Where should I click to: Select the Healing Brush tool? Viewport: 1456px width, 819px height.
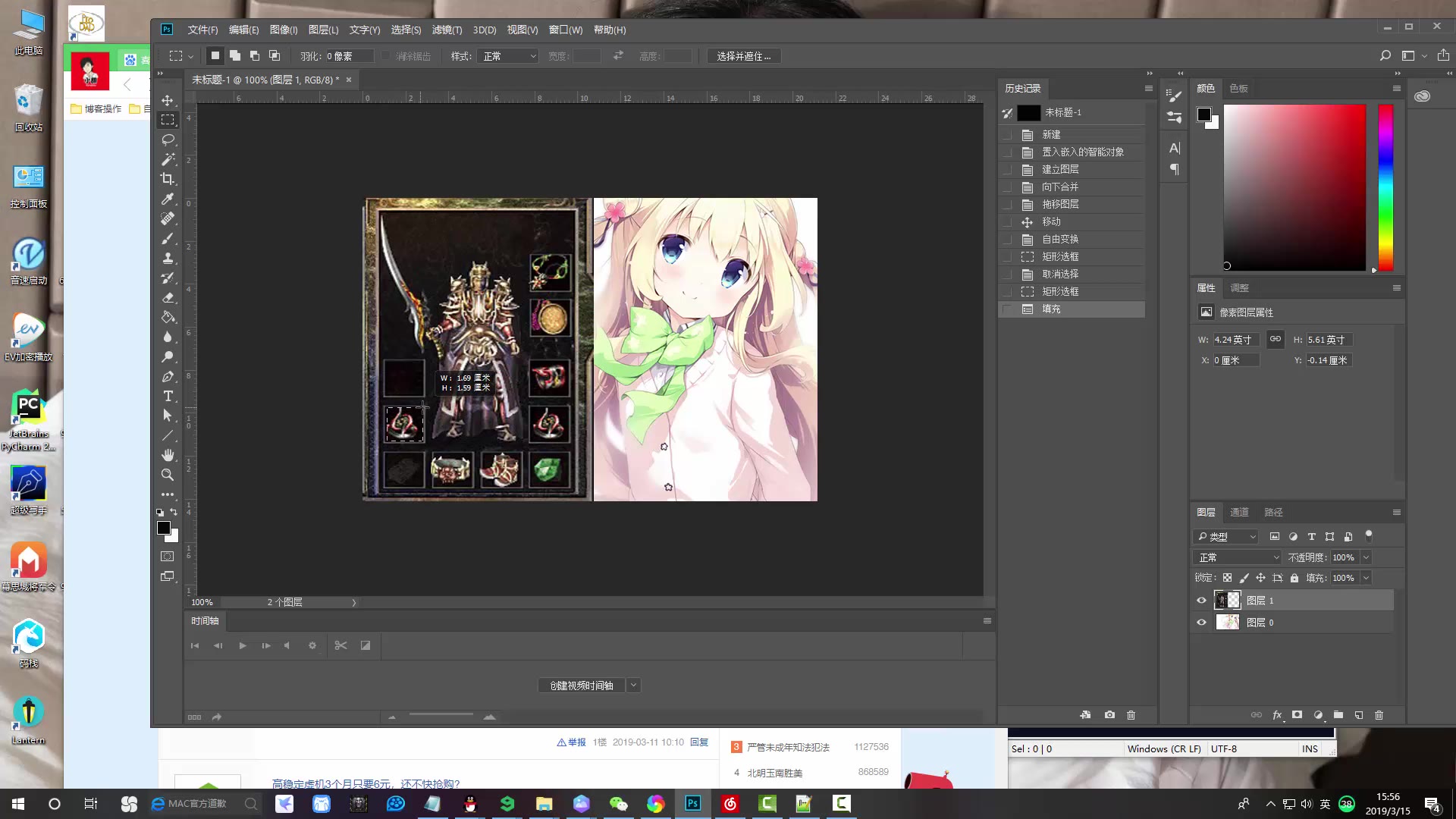[x=168, y=218]
